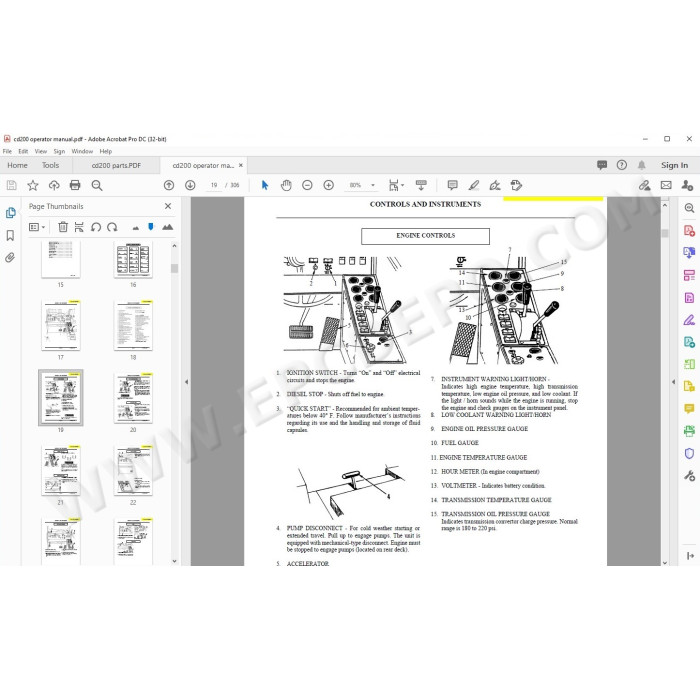
Task: Click the stamp tool icon
Action: point(517,185)
